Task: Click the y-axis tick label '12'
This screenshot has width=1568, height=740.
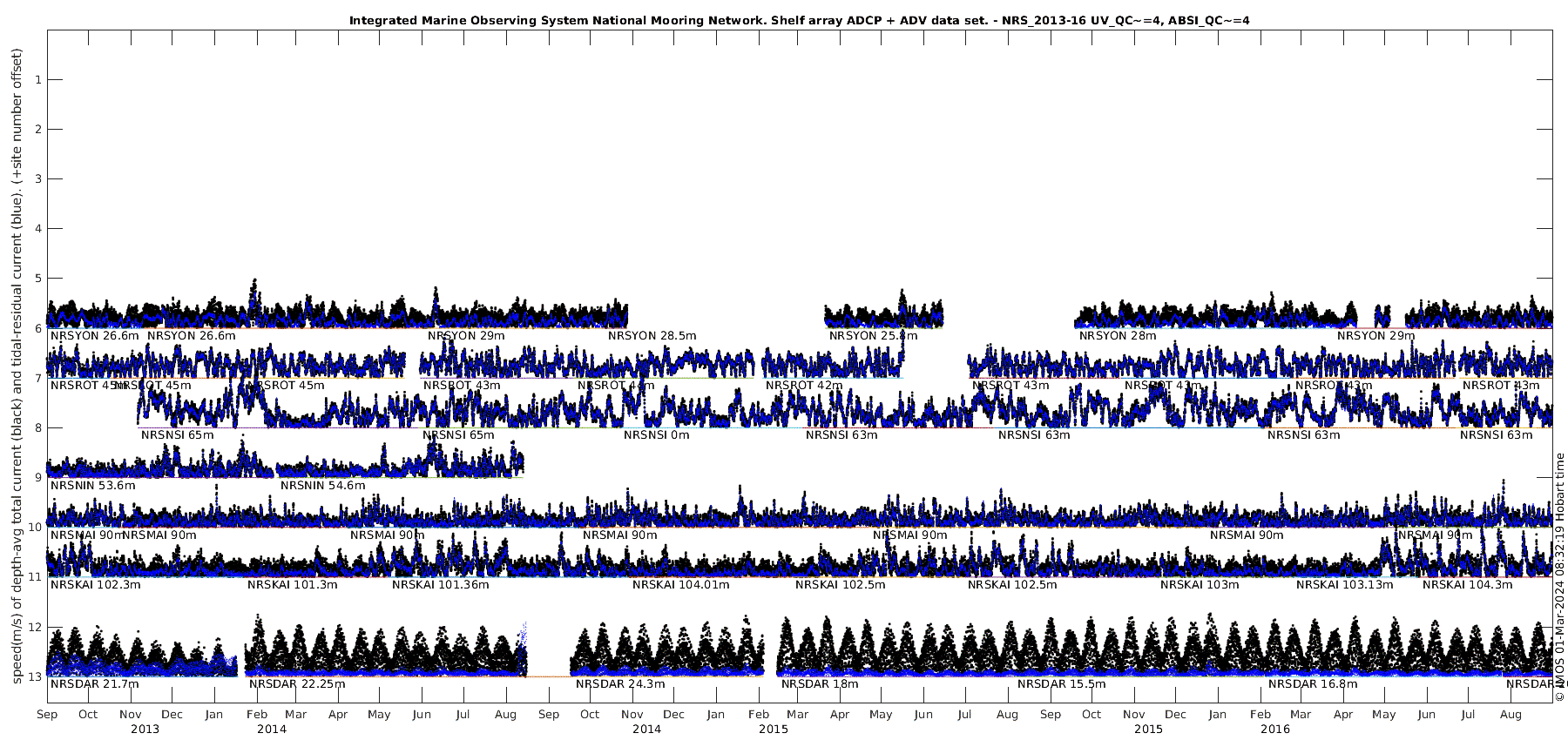Action: coord(35,627)
